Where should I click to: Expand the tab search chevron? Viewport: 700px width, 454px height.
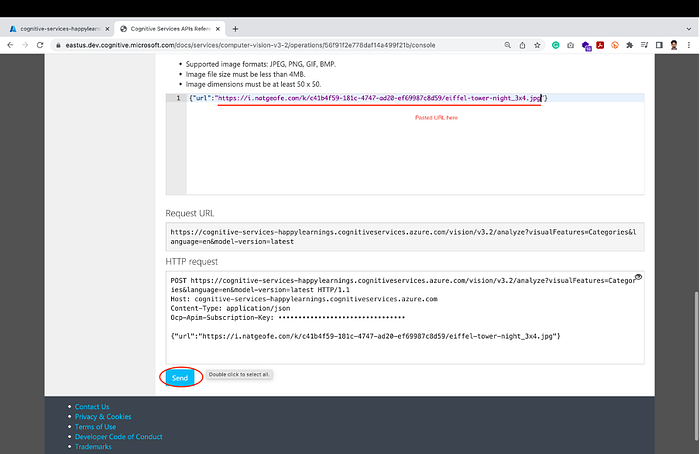[x=688, y=29]
